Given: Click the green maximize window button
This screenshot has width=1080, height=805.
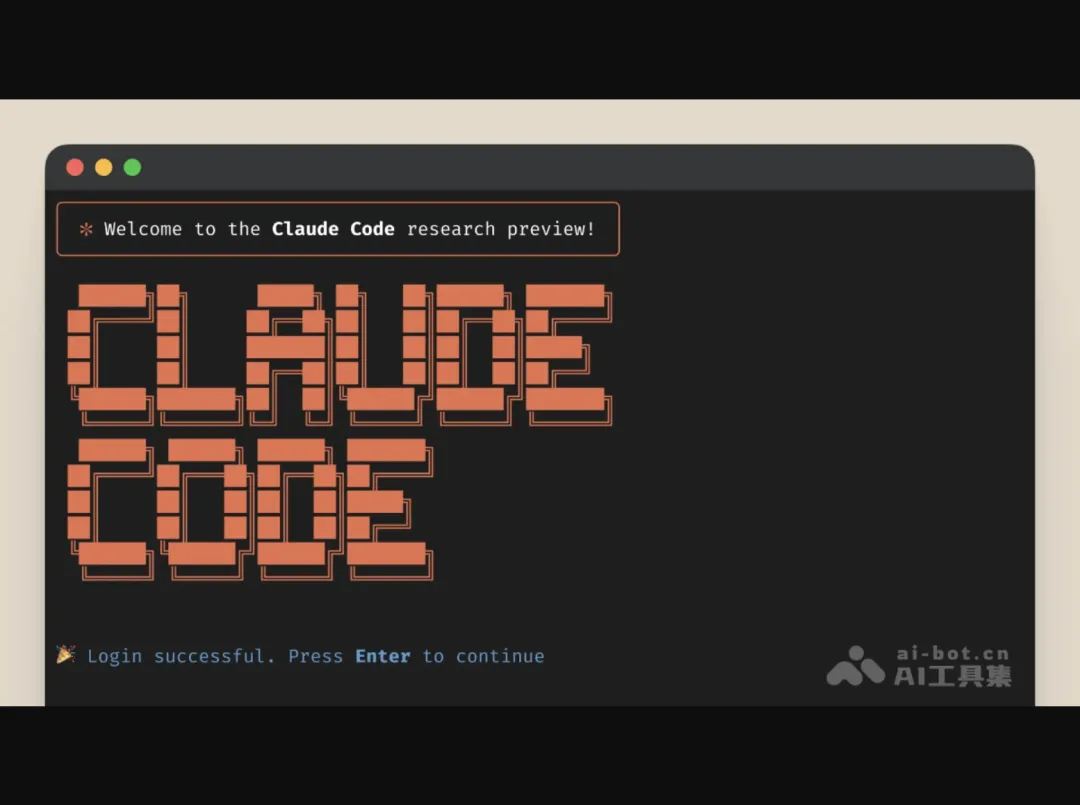Looking at the screenshot, I should [x=132, y=167].
